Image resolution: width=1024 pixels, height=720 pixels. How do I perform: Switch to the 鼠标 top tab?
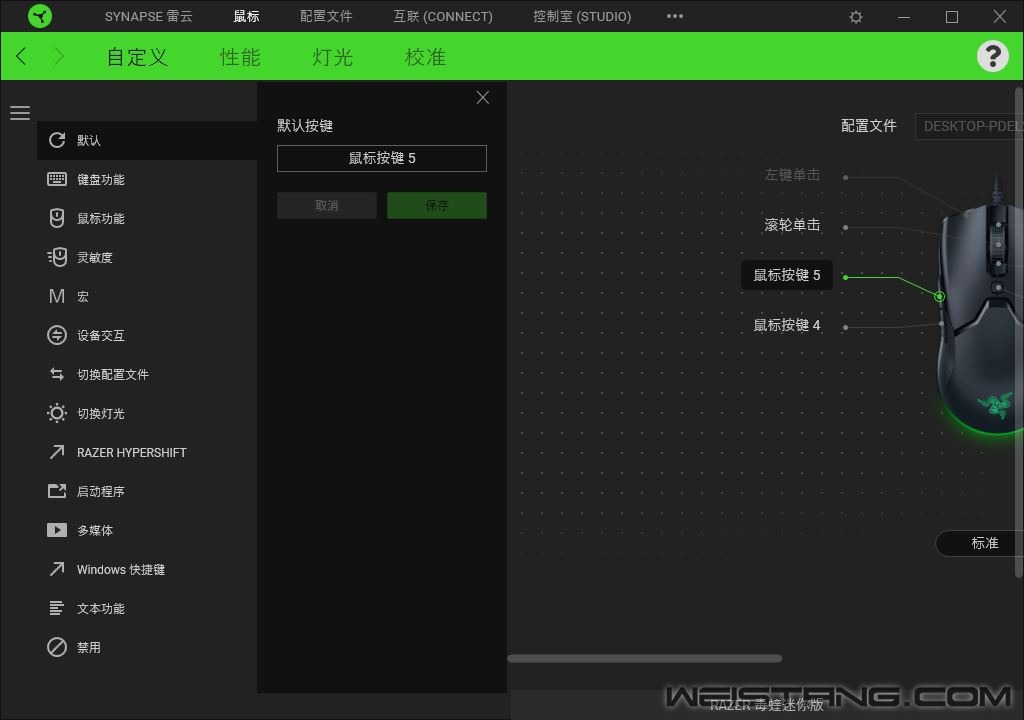[x=246, y=16]
